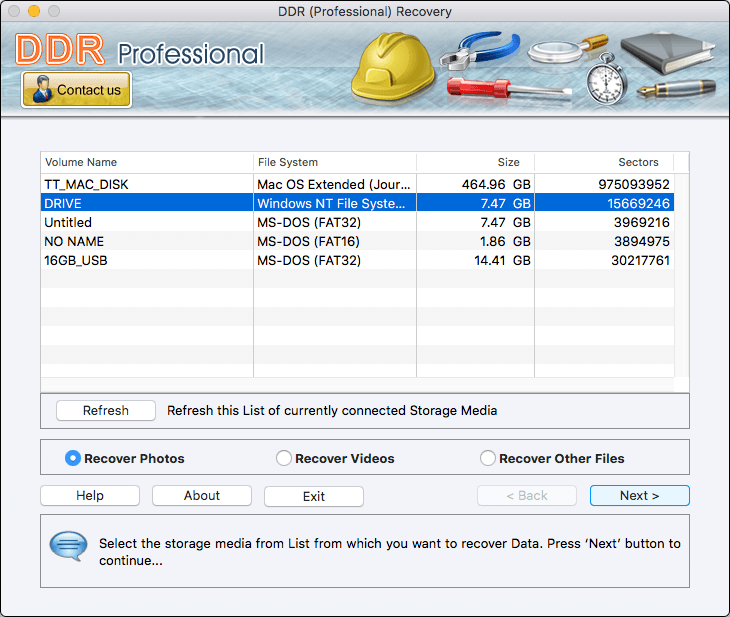
Task: Select the Recover Videos radio button
Action: [x=284, y=458]
